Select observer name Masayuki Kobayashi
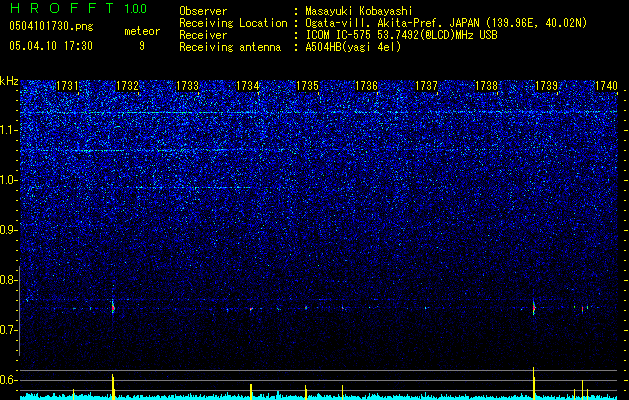The width and height of the screenshot is (629, 400). click(359, 11)
